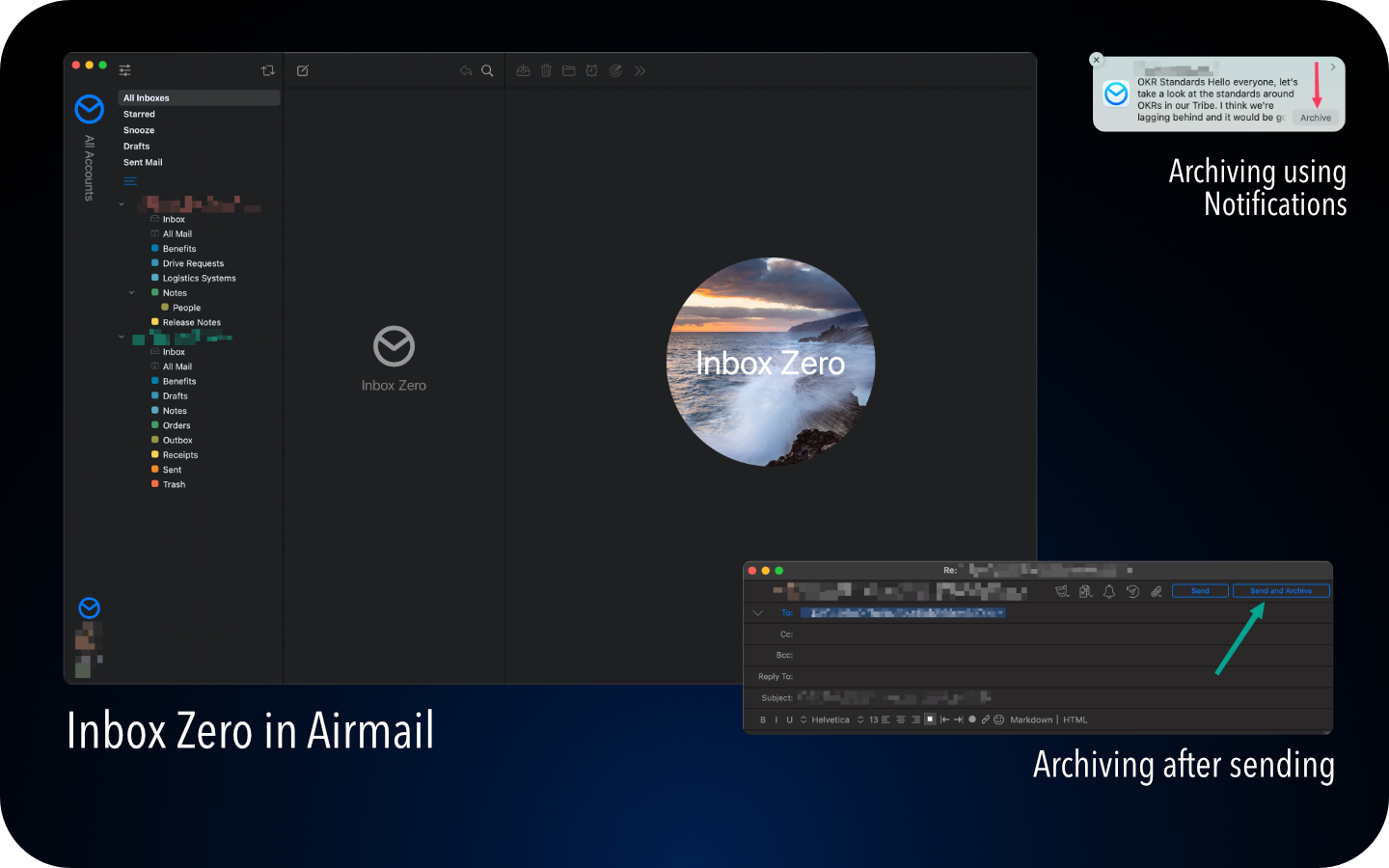The width and height of the screenshot is (1389, 868).
Task: Click the Inbox Zero ocean image
Action: (771, 362)
